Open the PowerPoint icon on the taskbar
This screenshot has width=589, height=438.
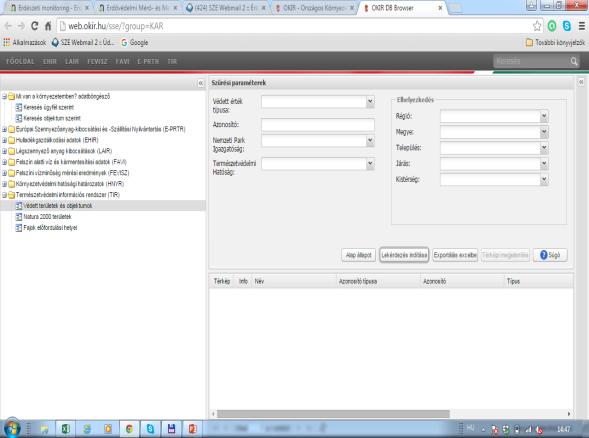click(192, 429)
